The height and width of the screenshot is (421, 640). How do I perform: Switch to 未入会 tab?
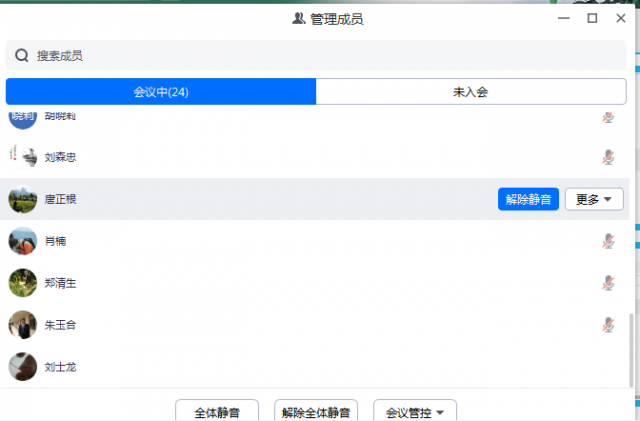tap(471, 92)
